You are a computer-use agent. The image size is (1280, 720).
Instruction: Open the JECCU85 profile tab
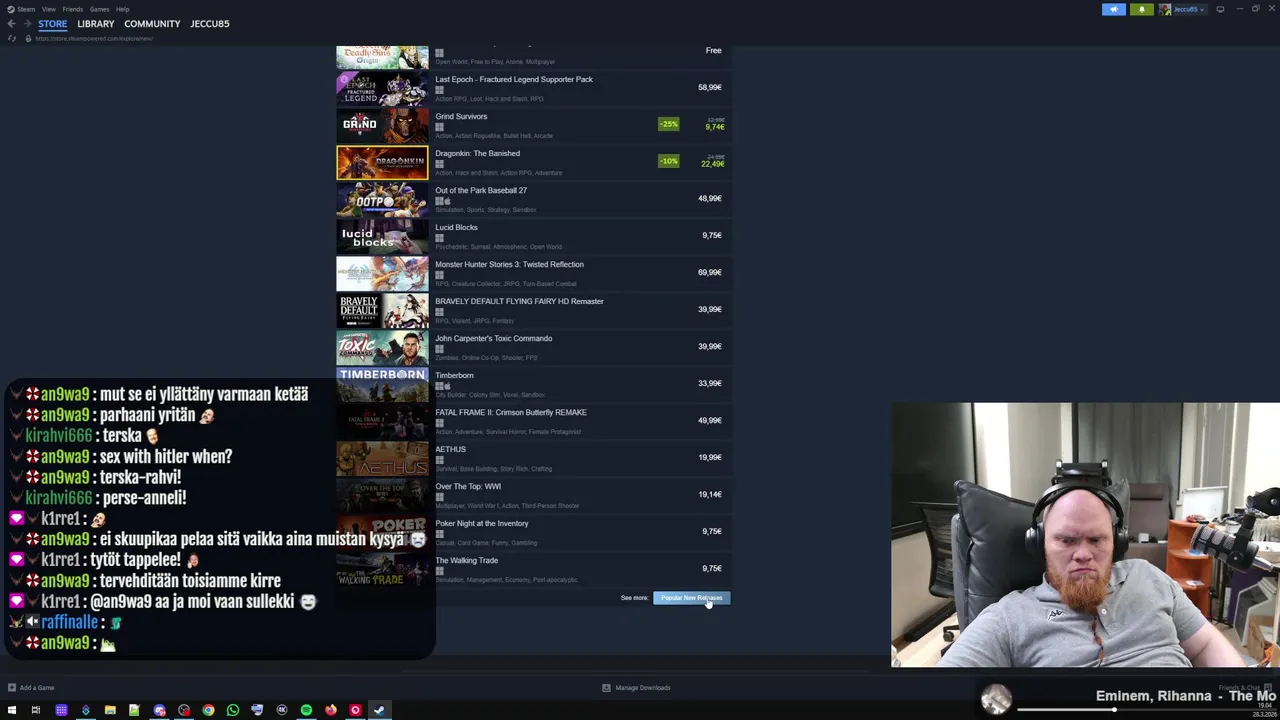[210, 24]
